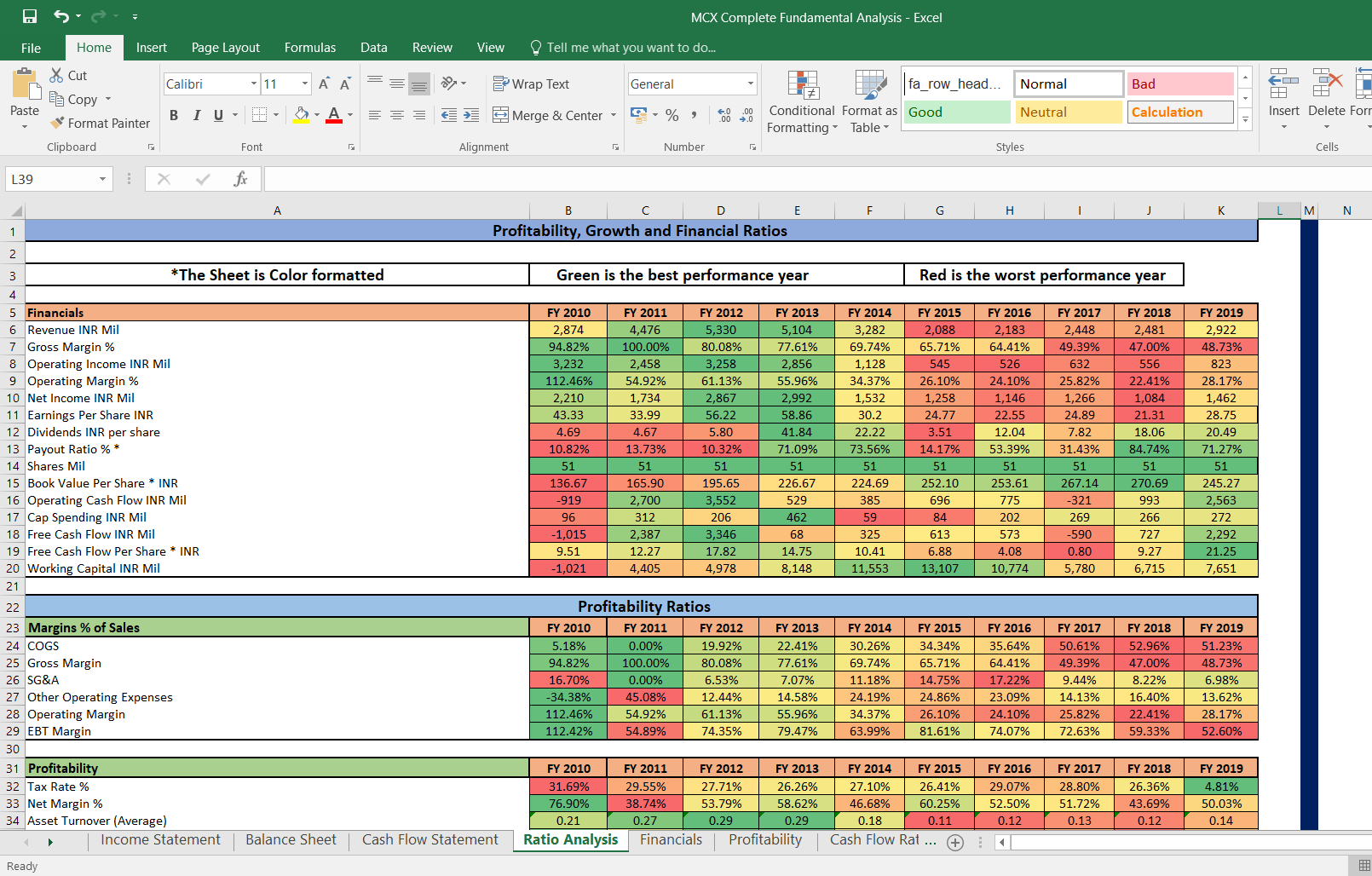
Task: Select the column B header
Action: coord(568,210)
